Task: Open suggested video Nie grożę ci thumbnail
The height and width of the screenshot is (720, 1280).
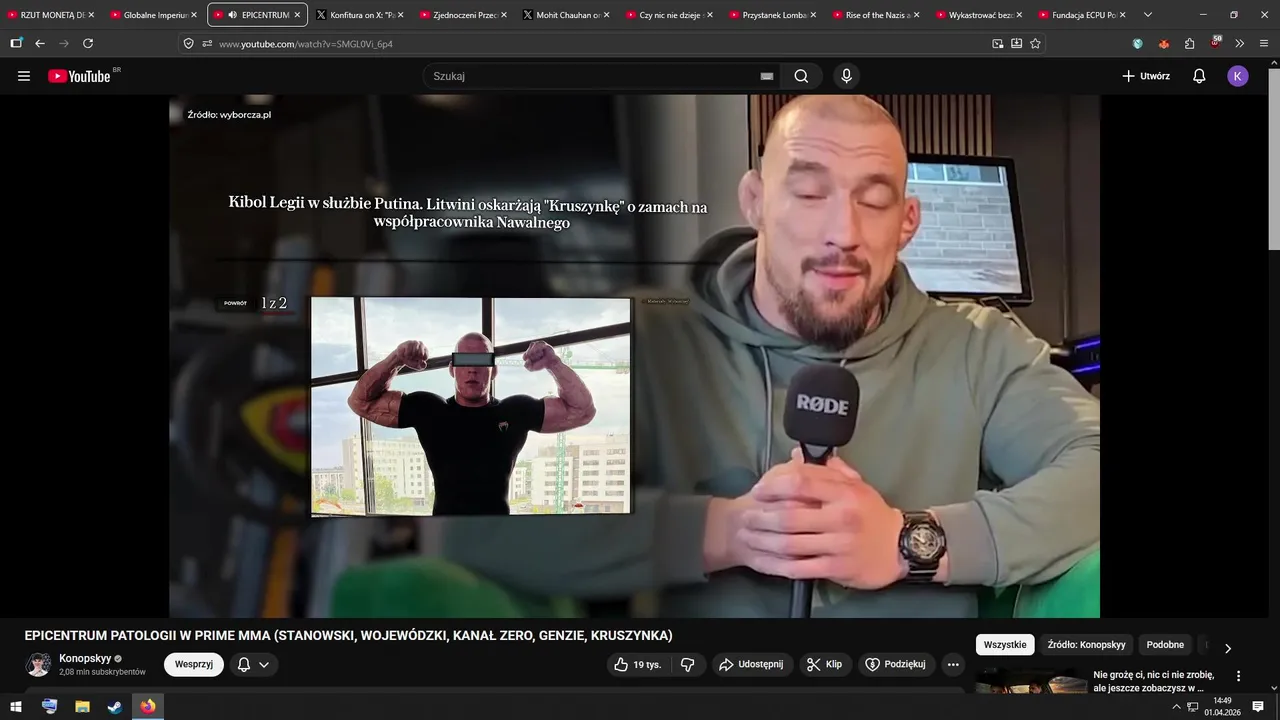Action: point(1031,682)
